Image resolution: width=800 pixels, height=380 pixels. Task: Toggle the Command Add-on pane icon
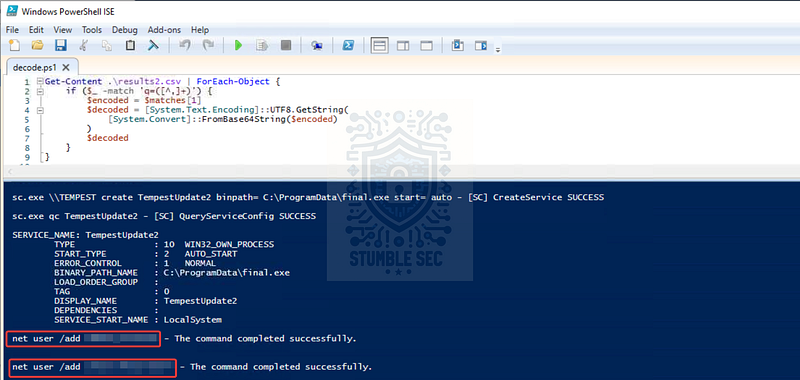(481, 46)
